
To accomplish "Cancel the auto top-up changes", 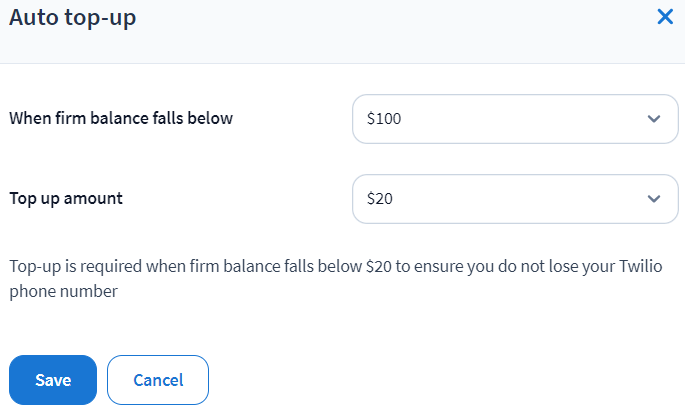I will pos(158,380).
